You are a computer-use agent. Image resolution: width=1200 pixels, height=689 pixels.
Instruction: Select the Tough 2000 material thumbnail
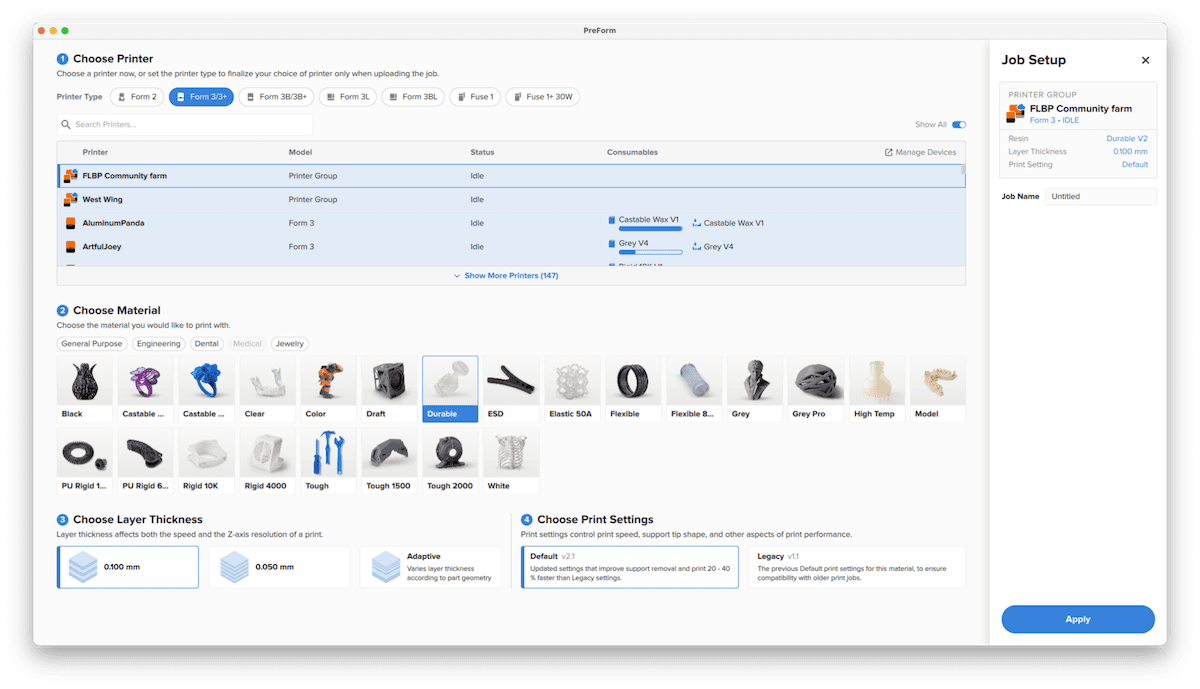click(450, 462)
